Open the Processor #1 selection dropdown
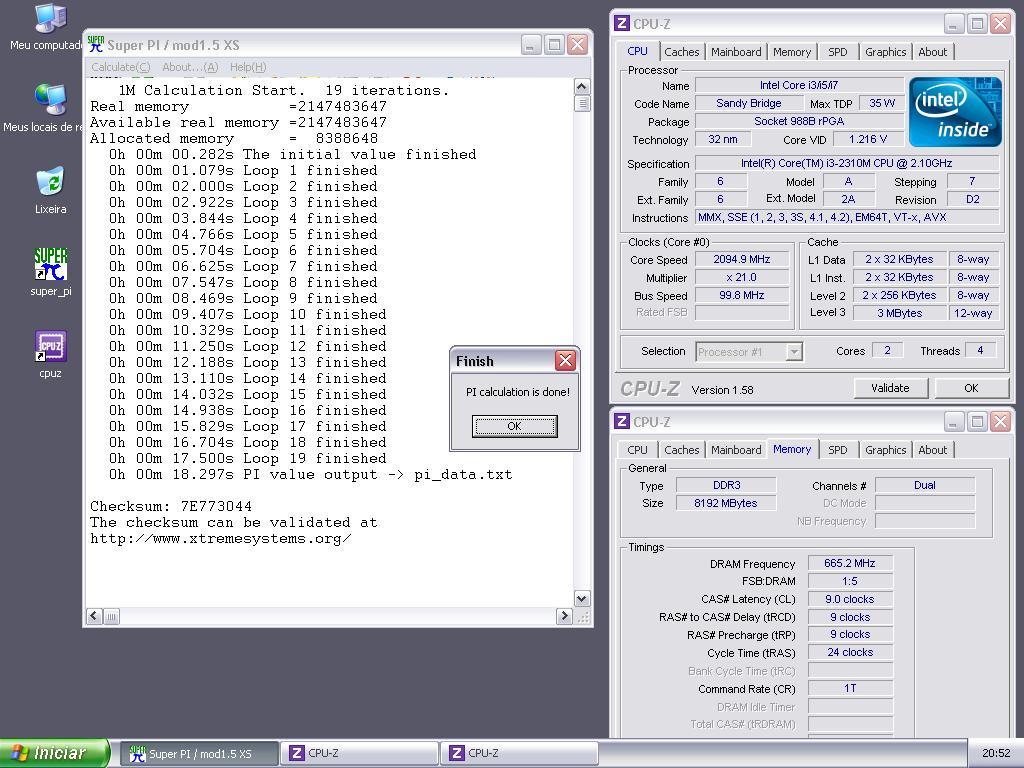This screenshot has width=1024, height=768. click(748, 352)
